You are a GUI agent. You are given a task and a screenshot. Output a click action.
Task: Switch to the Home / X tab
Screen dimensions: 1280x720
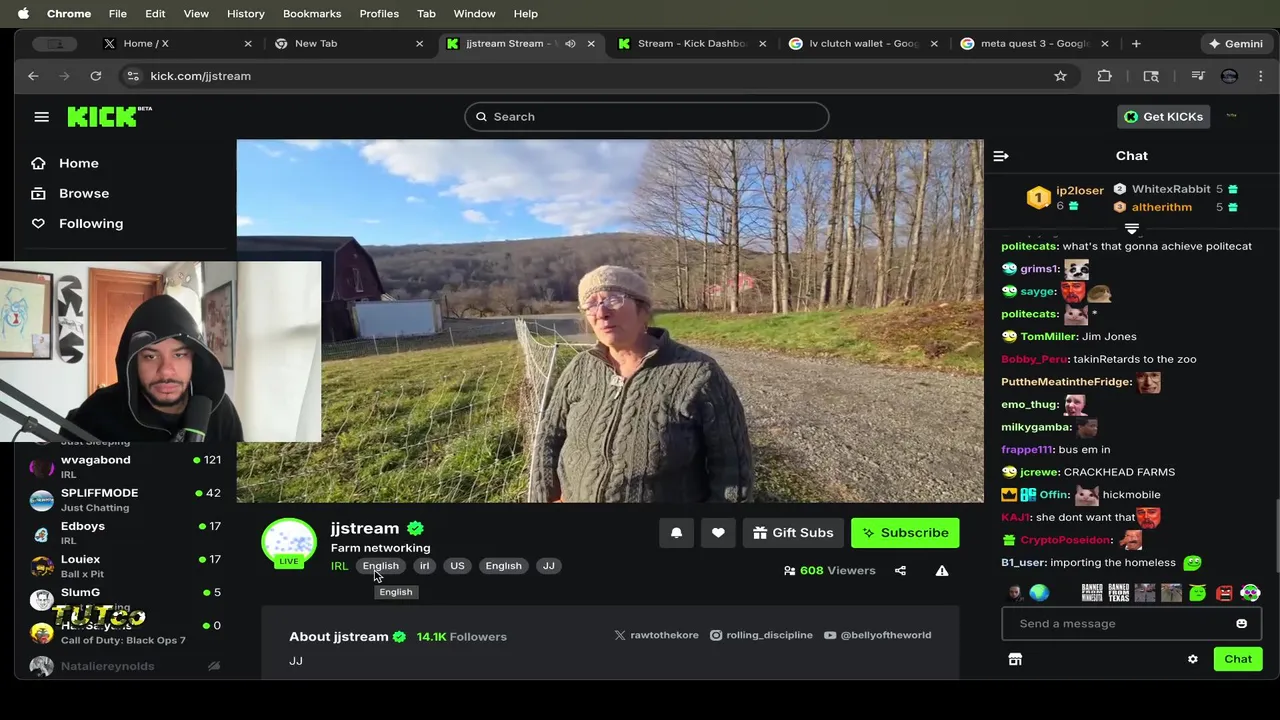point(178,44)
